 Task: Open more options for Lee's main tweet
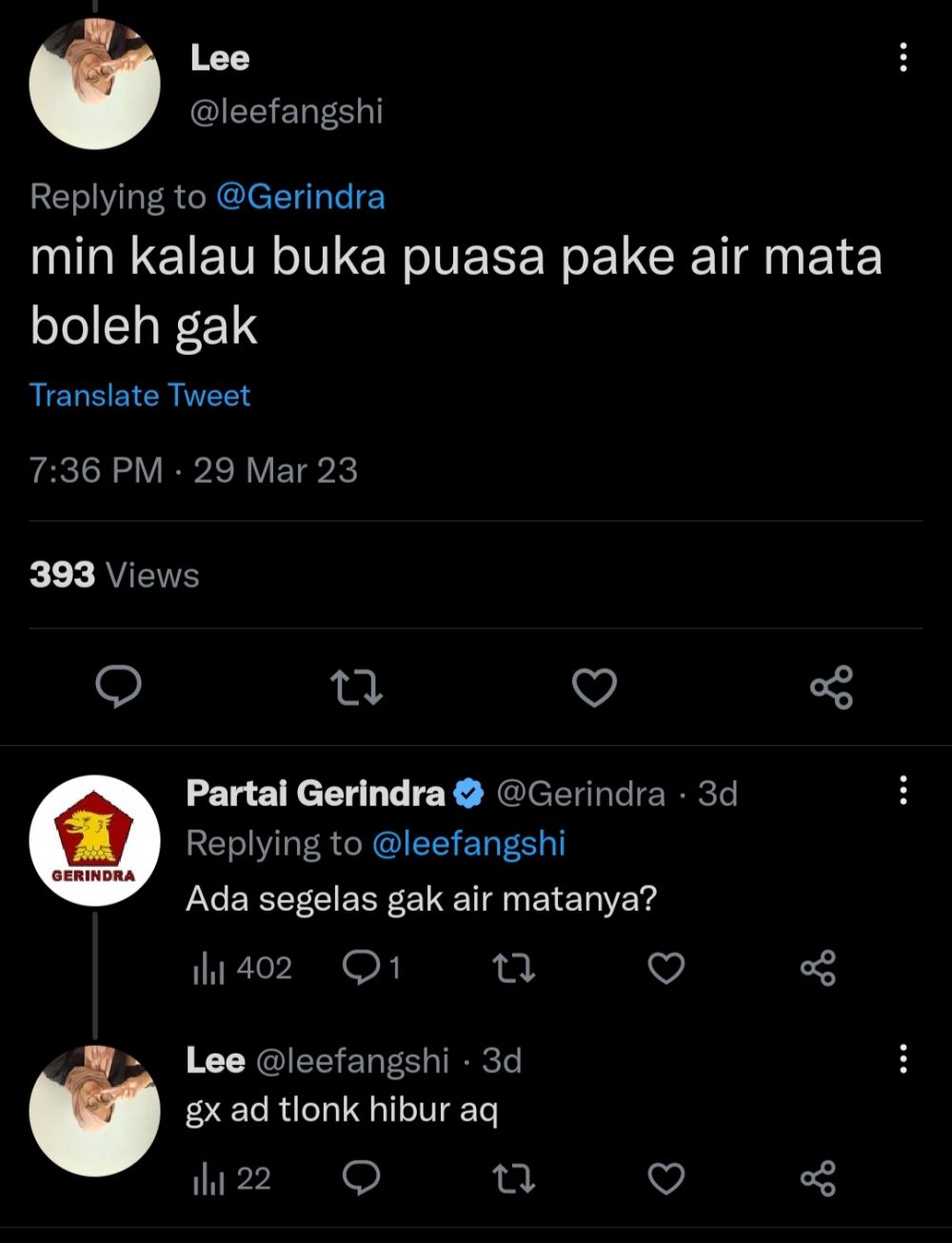click(902, 58)
